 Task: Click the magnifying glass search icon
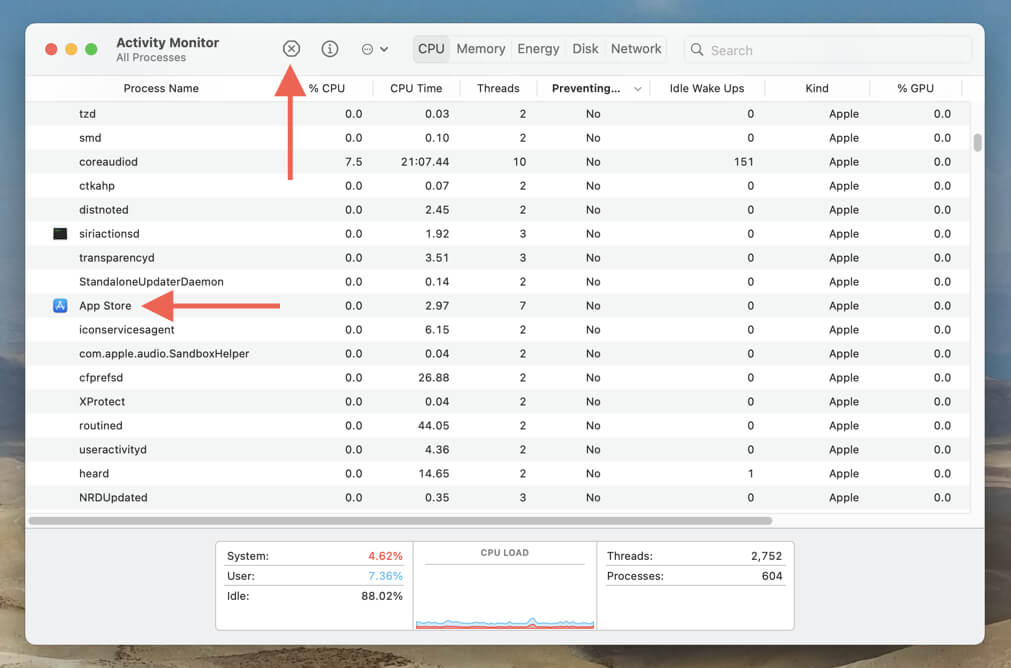tap(696, 50)
